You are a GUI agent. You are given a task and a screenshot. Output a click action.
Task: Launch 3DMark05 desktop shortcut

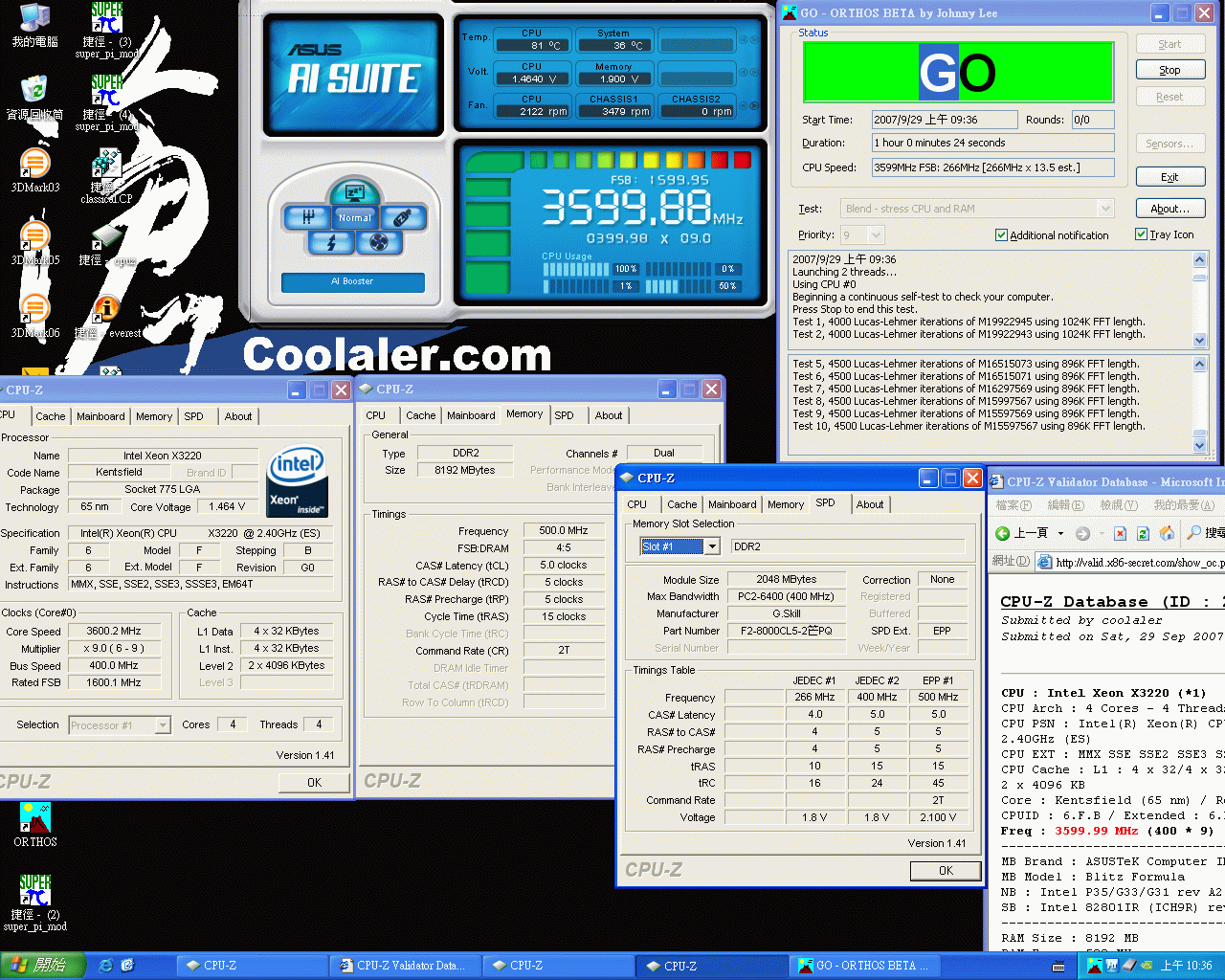[x=34, y=243]
